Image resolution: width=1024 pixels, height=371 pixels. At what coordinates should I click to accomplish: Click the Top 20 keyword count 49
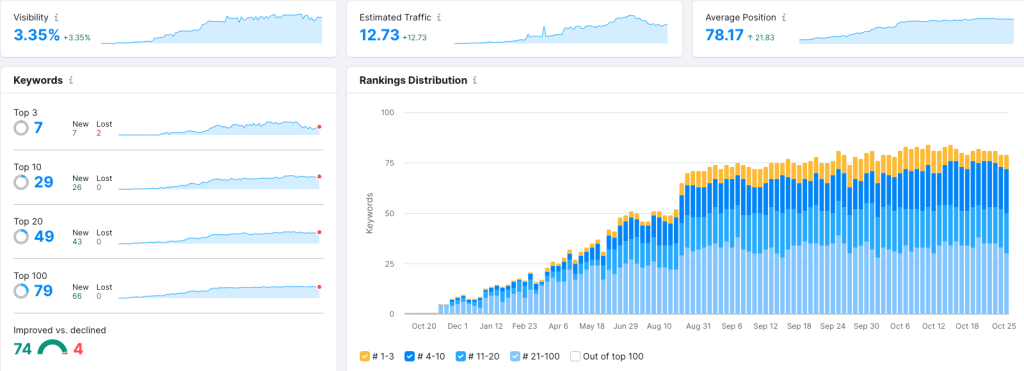click(x=44, y=236)
